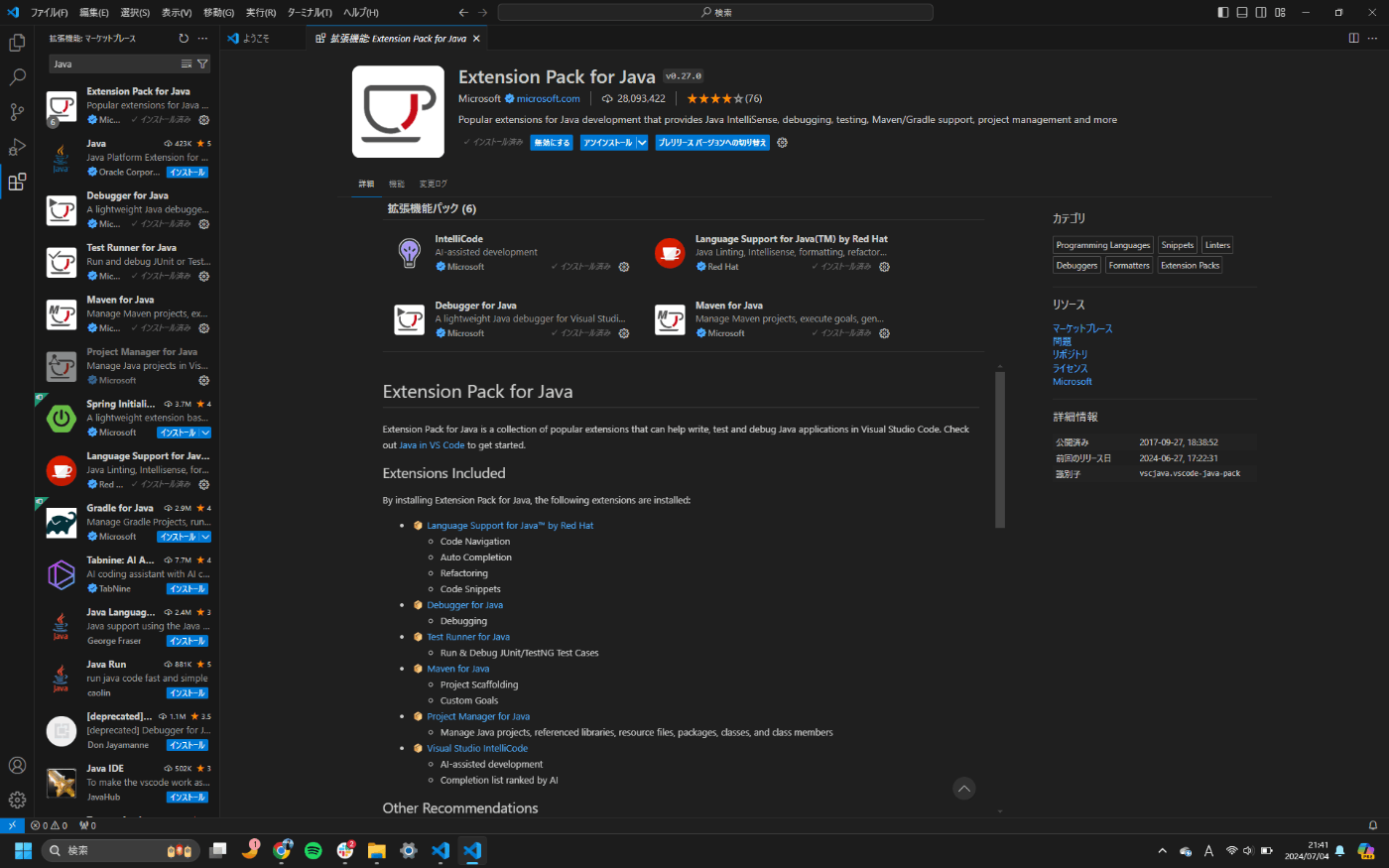Open manage gear for Project Manager for Java
Viewport: 1389px width, 868px height.
pyautogui.click(x=203, y=380)
